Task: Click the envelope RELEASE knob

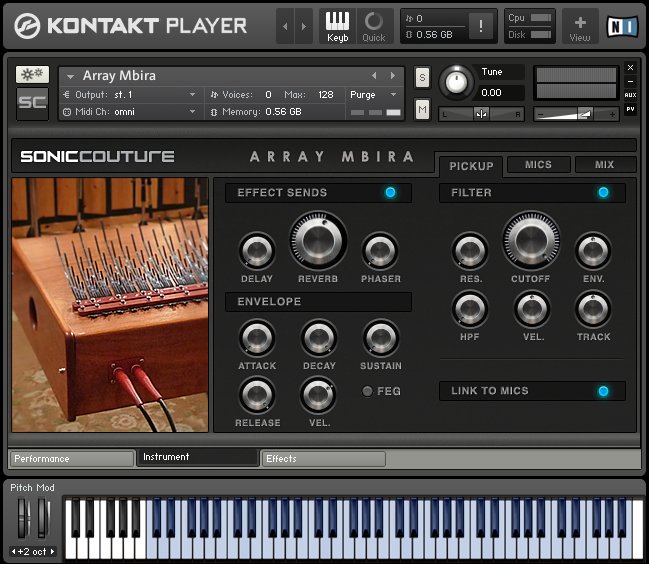Action: pos(257,395)
